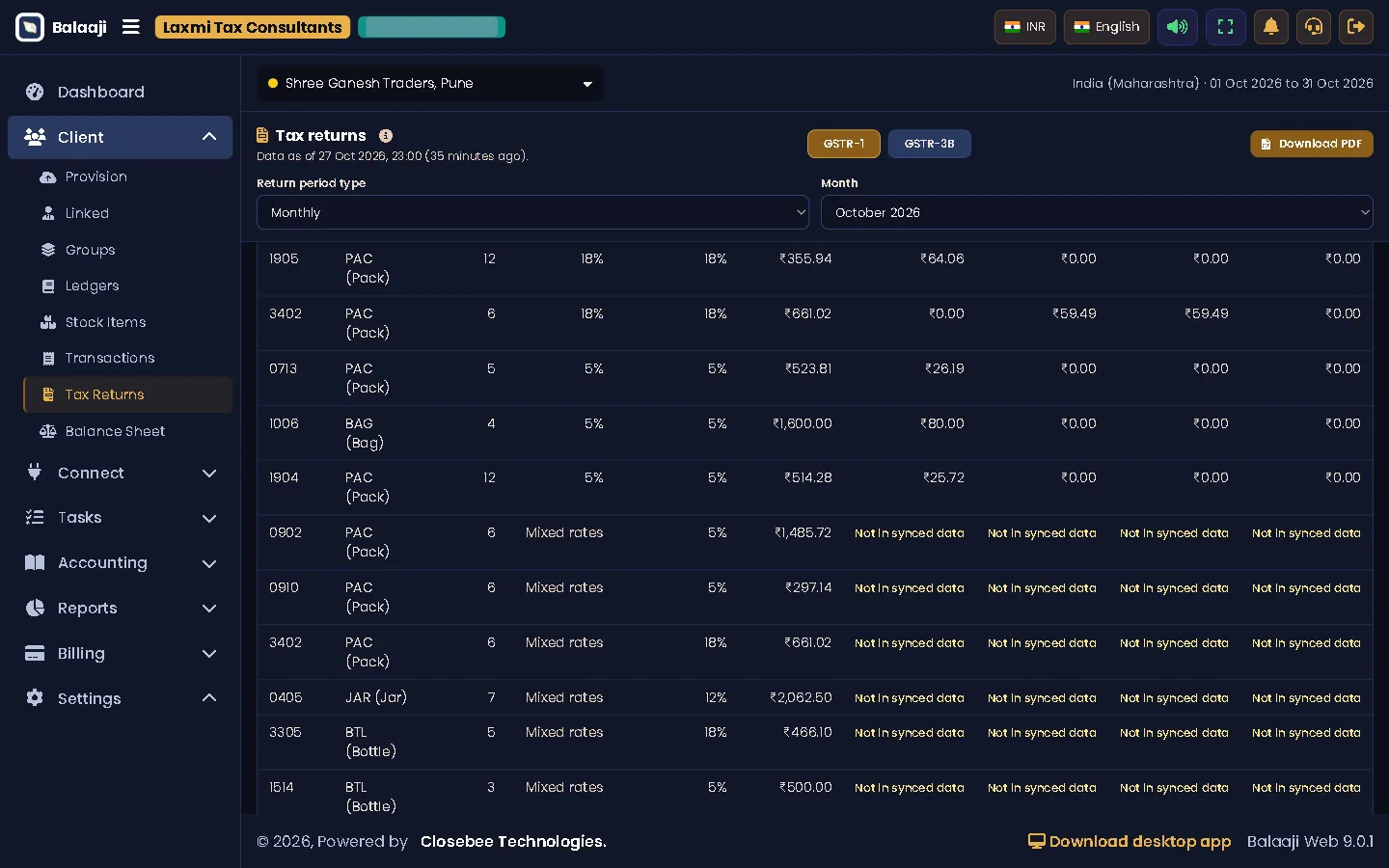1389x868 pixels.
Task: Select the GSTR-1 tab
Action: [x=844, y=144]
